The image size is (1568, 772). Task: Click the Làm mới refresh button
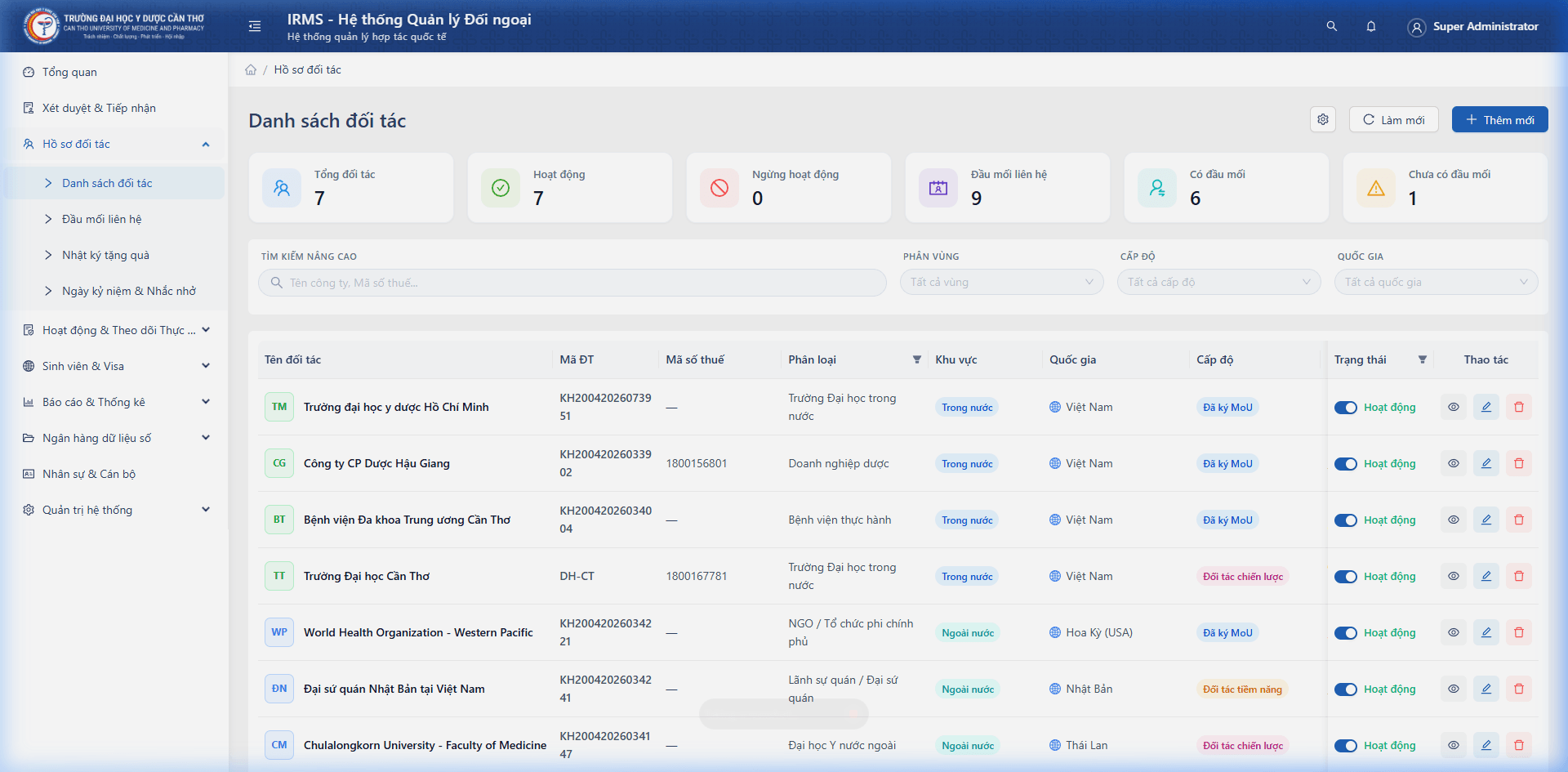point(1394,119)
